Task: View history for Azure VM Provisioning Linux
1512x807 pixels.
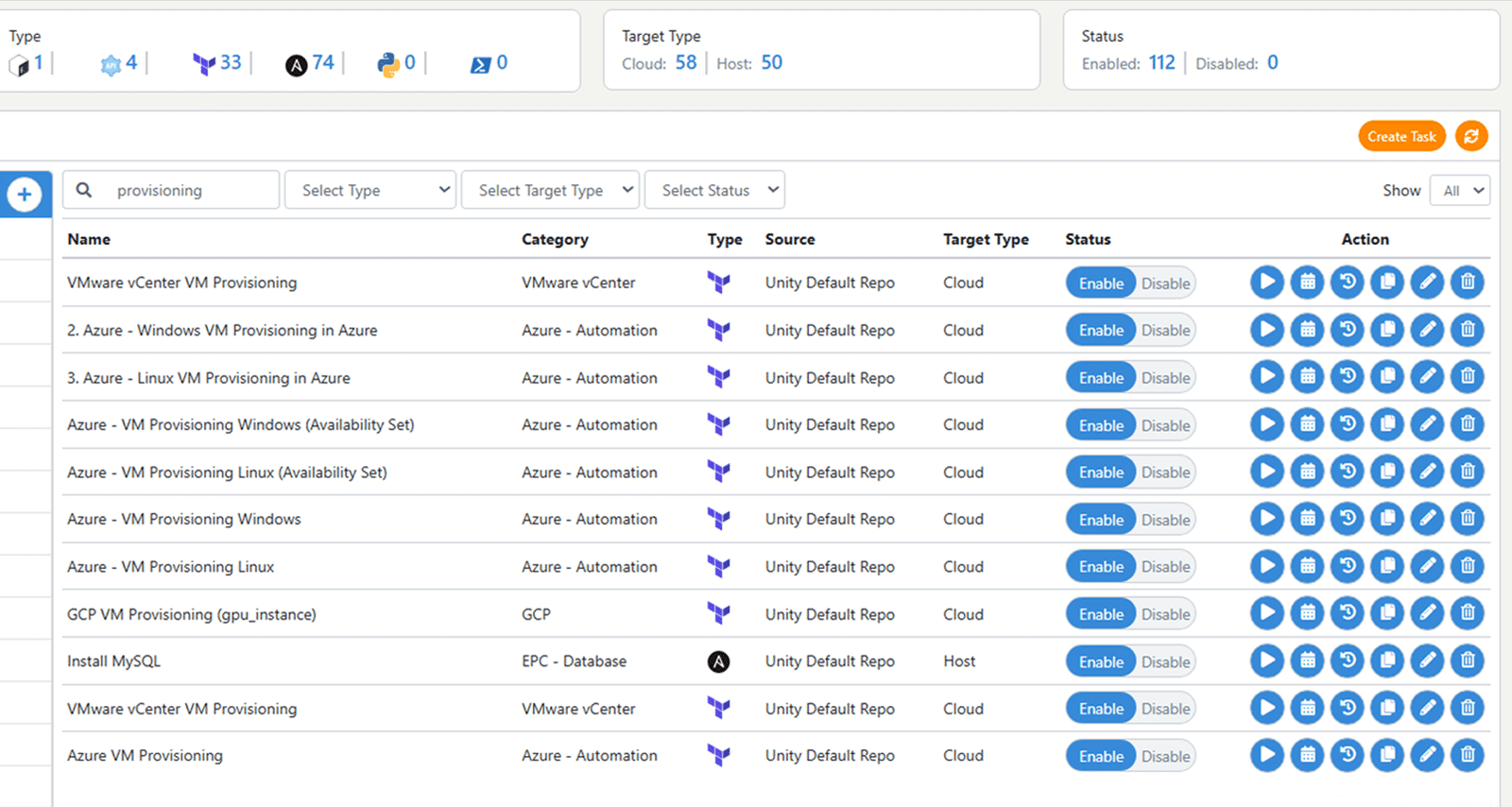Action: click(1347, 566)
